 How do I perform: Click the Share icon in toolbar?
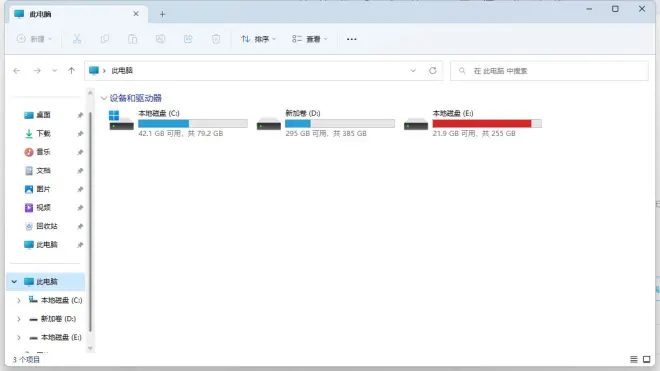(188, 39)
